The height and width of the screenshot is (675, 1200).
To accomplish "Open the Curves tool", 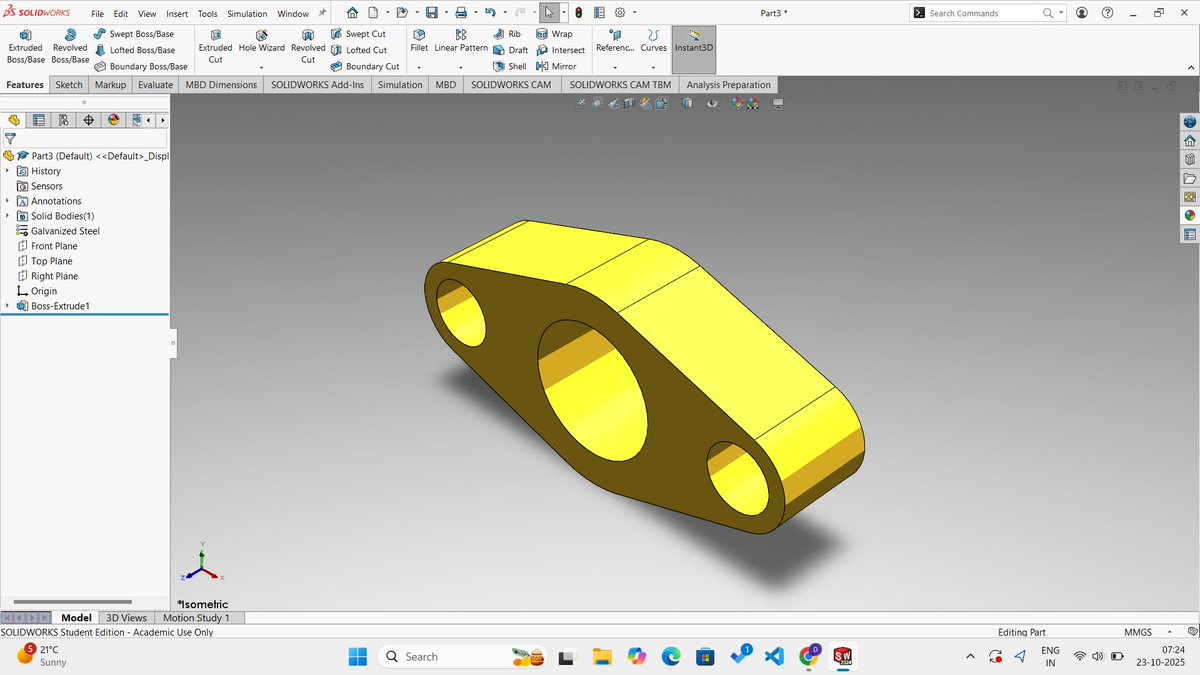I will [x=653, y=40].
